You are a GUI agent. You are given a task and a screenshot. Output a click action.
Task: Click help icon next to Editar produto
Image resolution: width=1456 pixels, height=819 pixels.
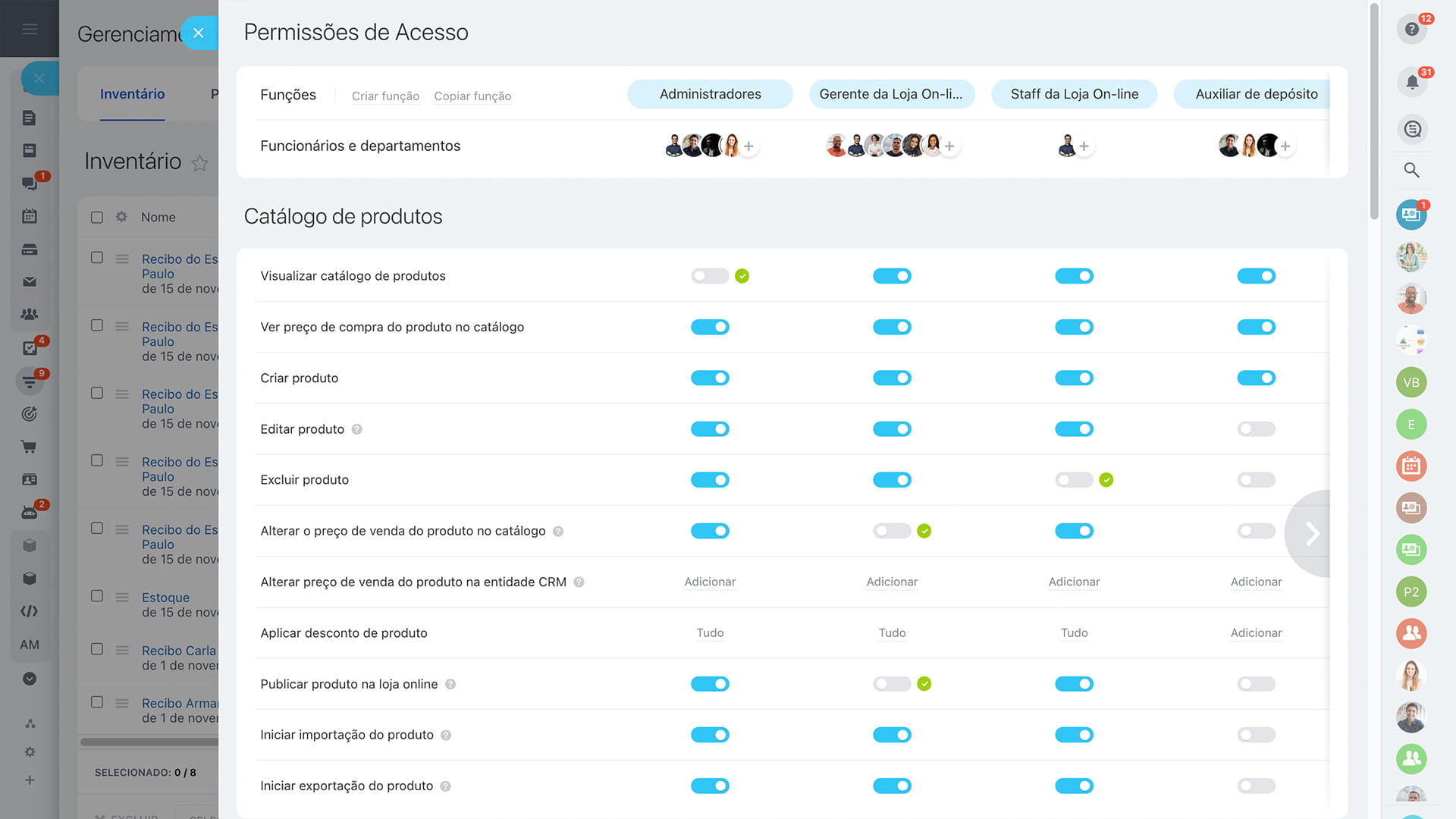[357, 429]
